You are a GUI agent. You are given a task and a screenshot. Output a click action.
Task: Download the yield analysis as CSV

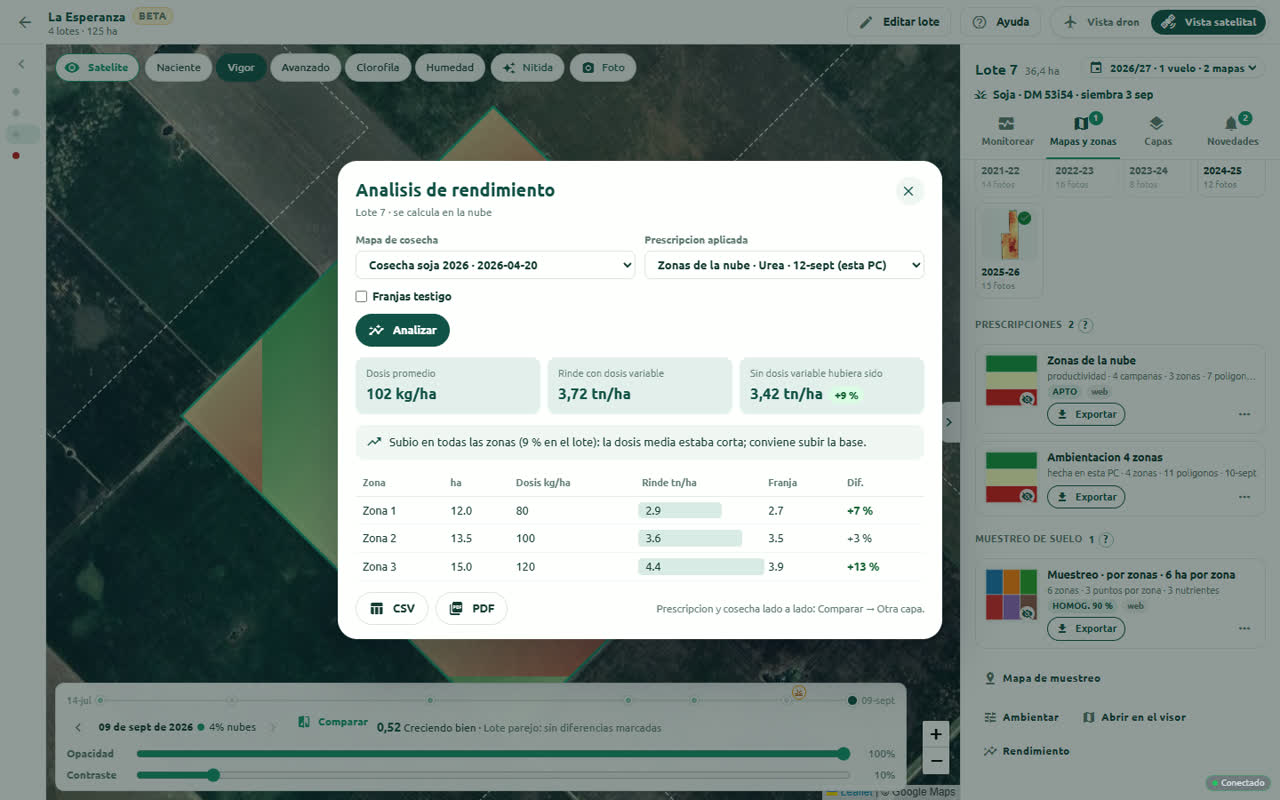[x=392, y=608]
